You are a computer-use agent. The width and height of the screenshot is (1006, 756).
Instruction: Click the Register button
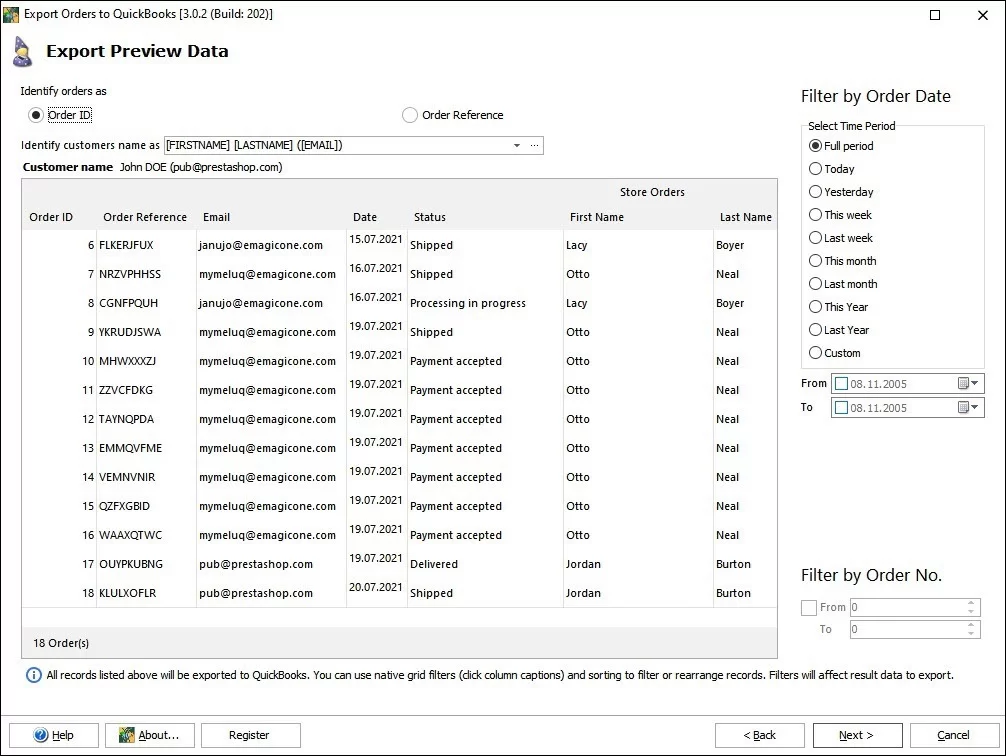pos(250,735)
